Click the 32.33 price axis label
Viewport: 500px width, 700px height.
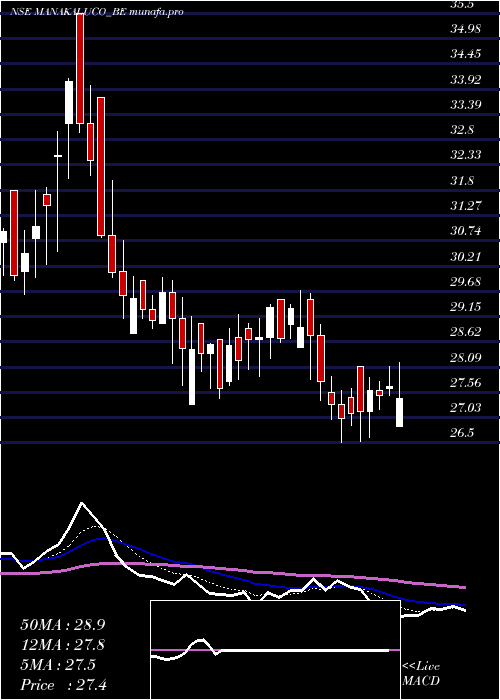pos(466,155)
